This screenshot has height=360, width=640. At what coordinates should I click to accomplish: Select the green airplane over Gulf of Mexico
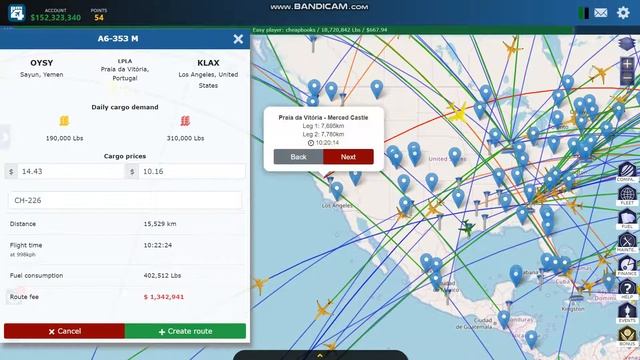(x=467, y=227)
